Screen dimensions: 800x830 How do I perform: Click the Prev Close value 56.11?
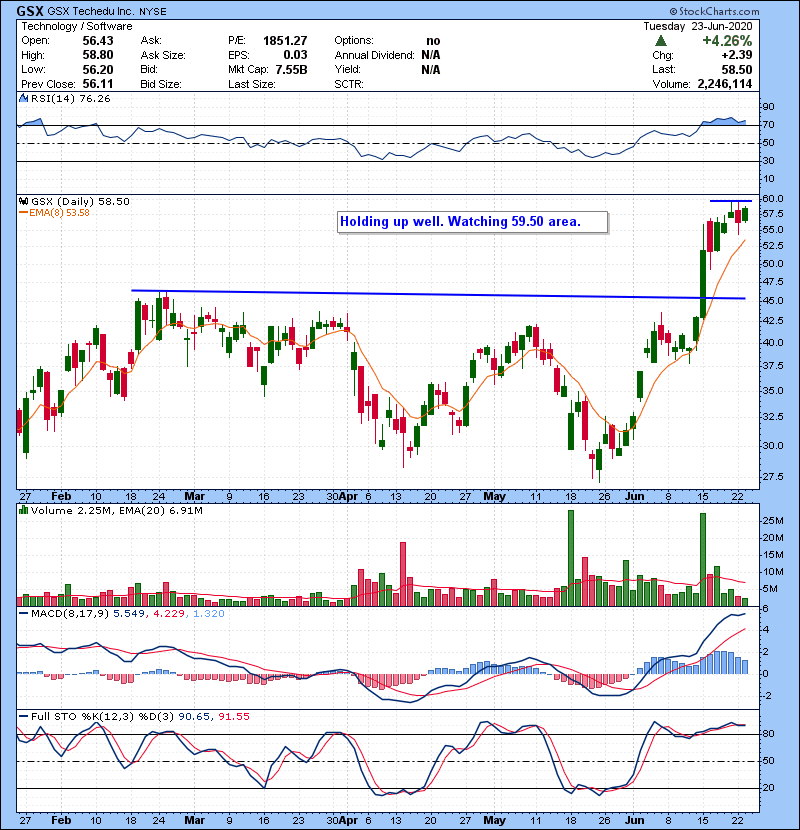pos(97,84)
